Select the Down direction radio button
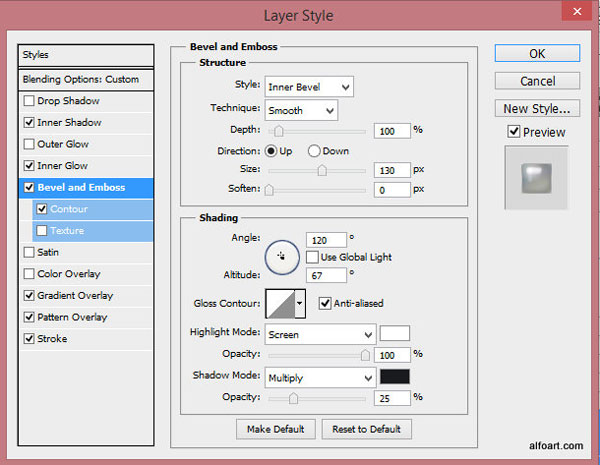Screen dimensions: 600x465 314,151
